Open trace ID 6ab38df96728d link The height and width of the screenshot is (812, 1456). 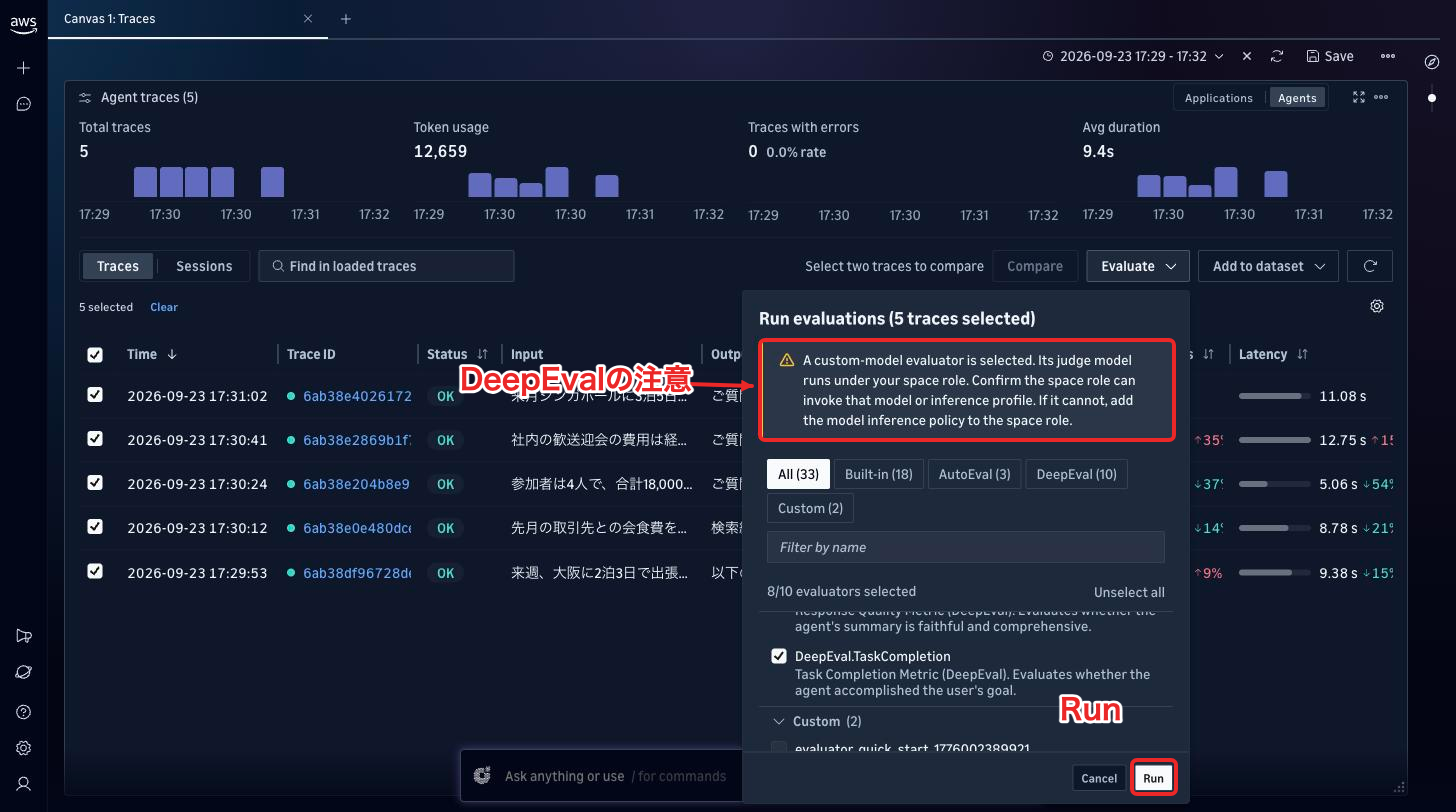(357, 573)
